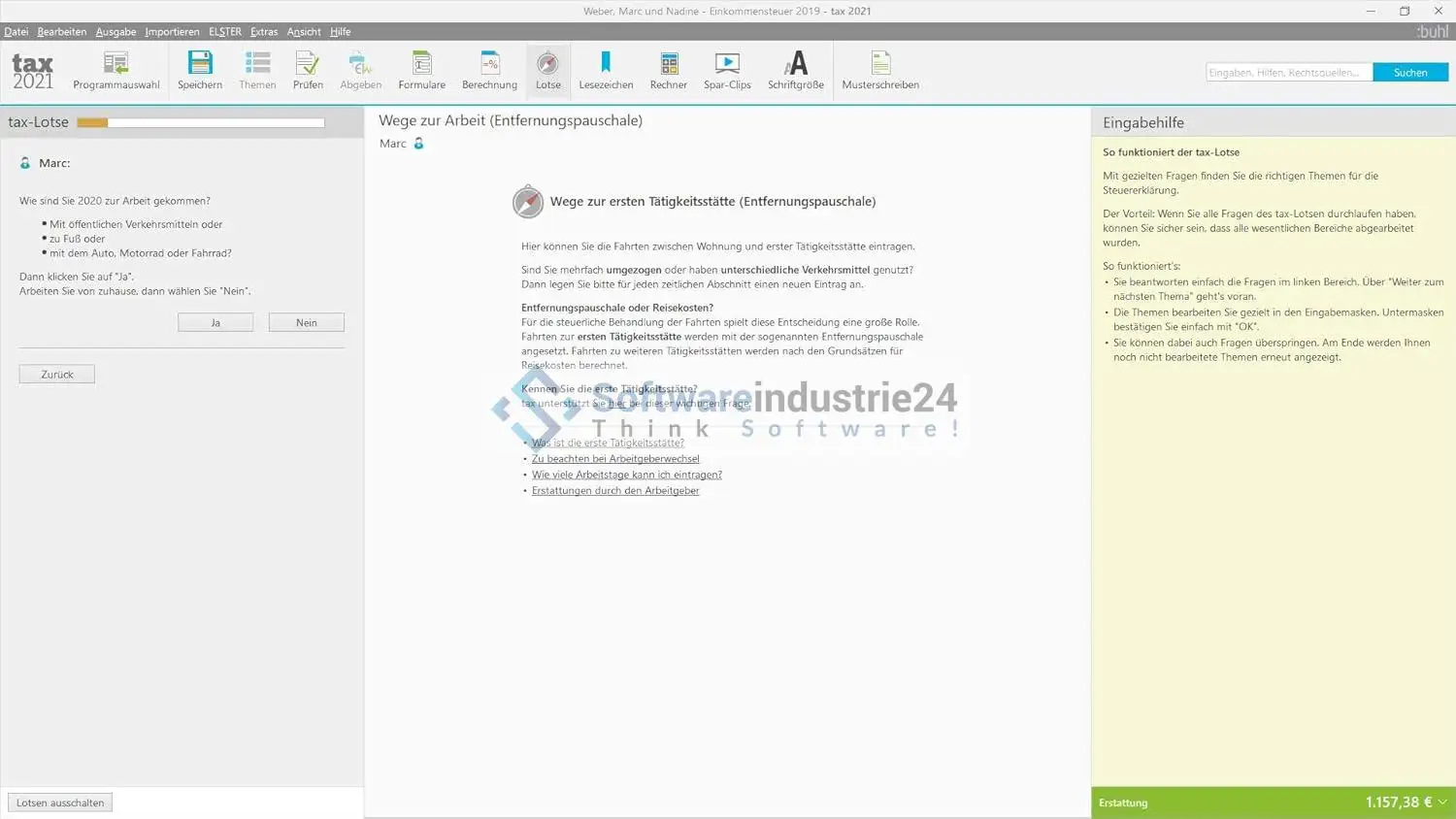The width and height of the screenshot is (1456, 819).
Task: Open Spar-Clips videos
Action: point(727,71)
